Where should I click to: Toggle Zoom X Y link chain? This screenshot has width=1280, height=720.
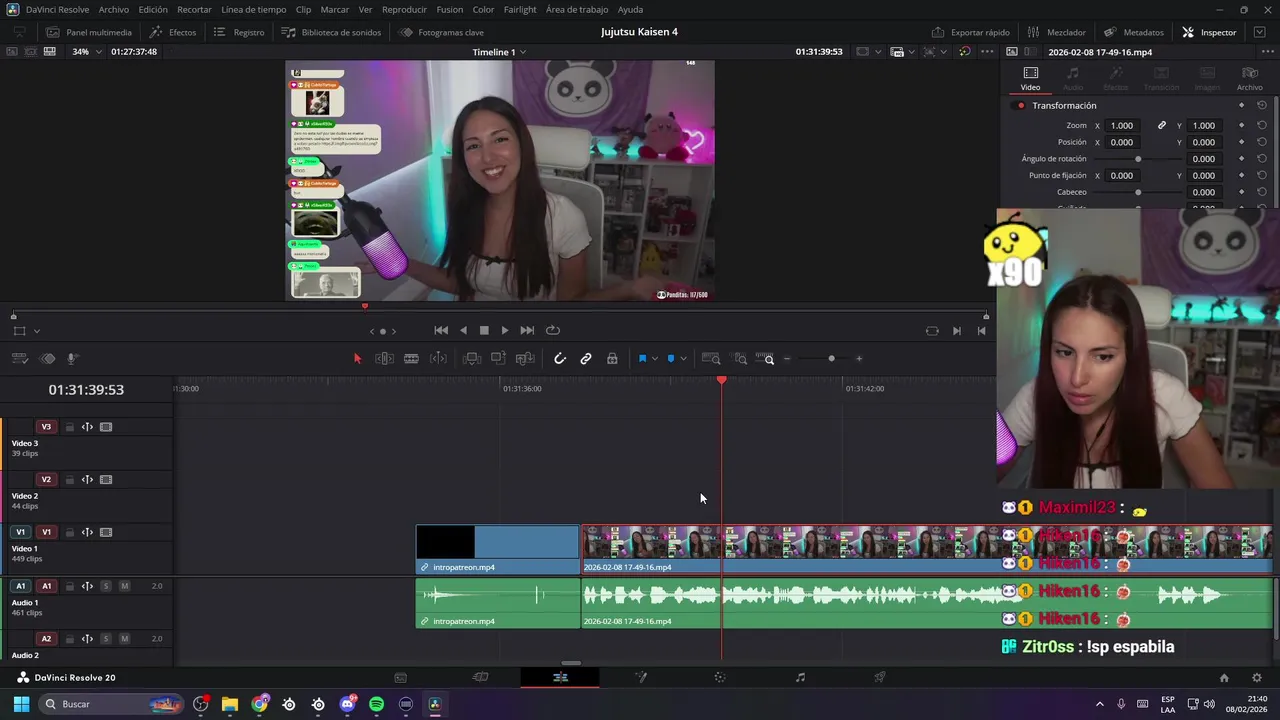[1162, 126]
